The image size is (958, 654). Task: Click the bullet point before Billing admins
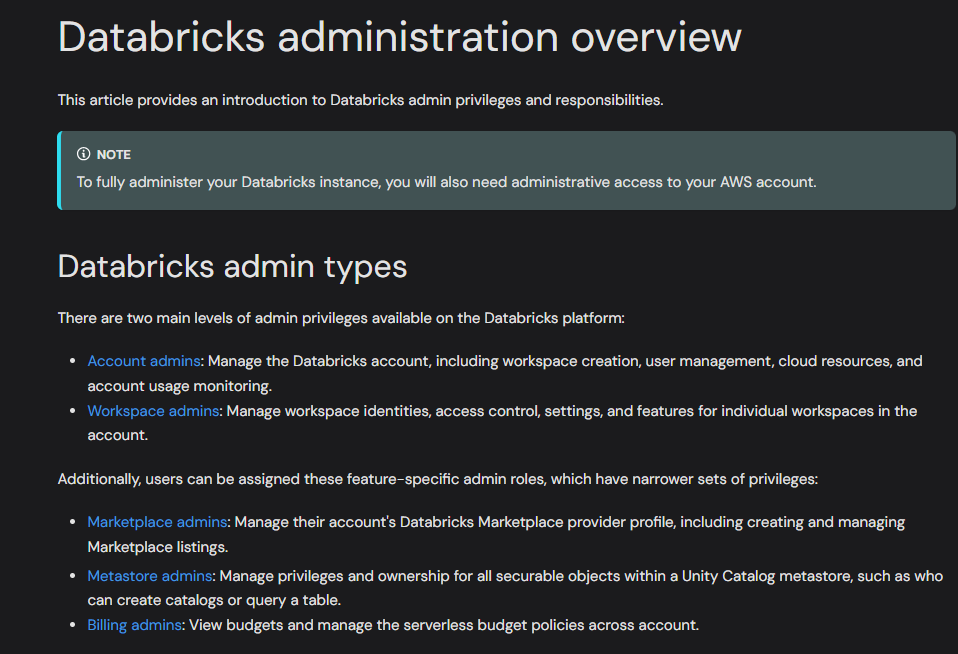(73, 625)
